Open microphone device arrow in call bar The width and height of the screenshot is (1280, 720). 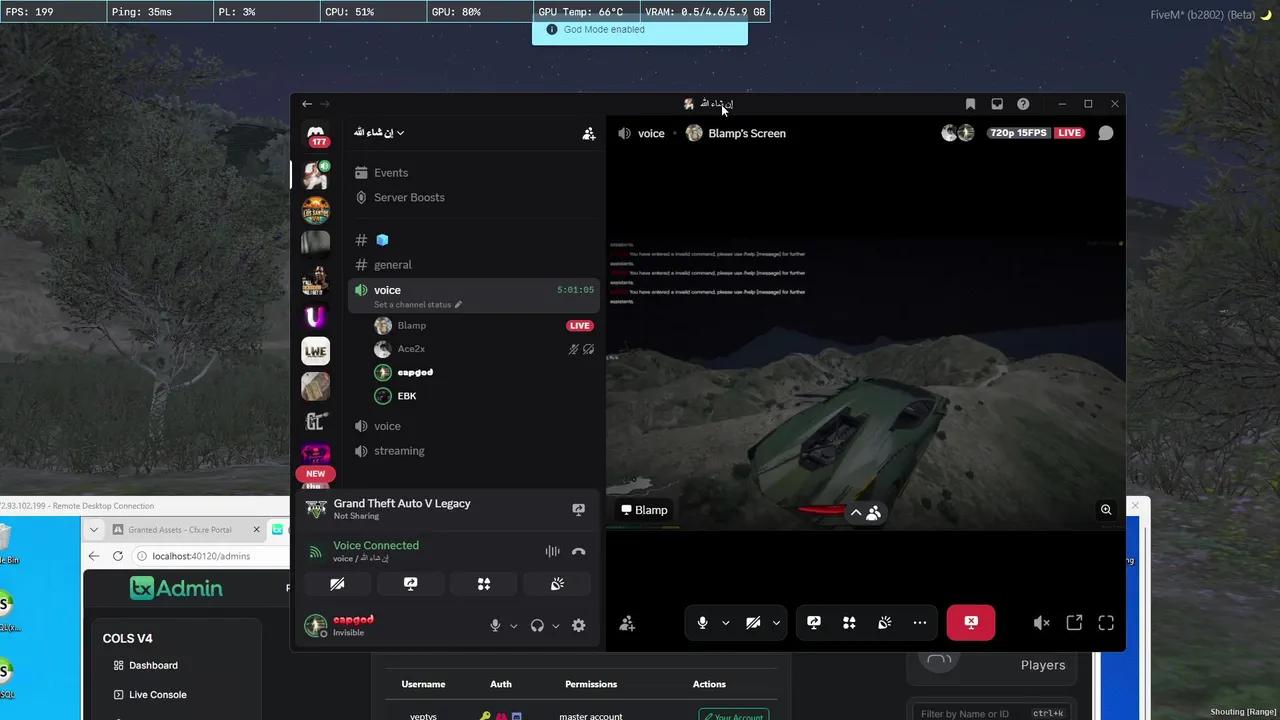coord(725,623)
